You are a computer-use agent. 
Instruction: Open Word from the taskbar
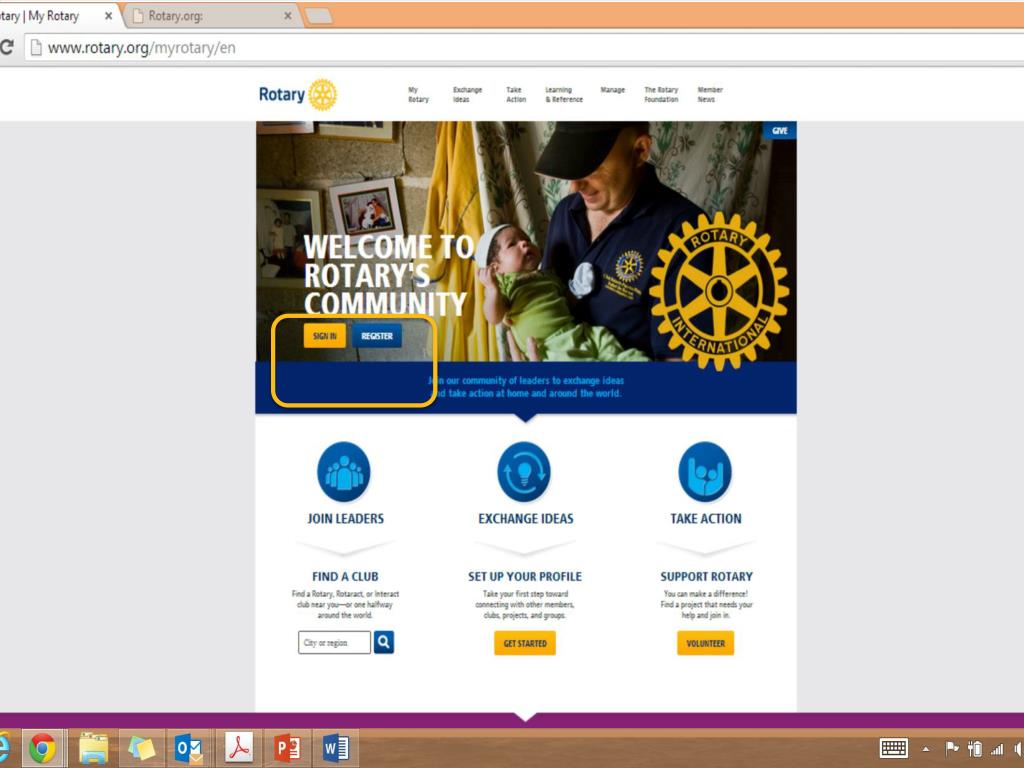pos(336,748)
